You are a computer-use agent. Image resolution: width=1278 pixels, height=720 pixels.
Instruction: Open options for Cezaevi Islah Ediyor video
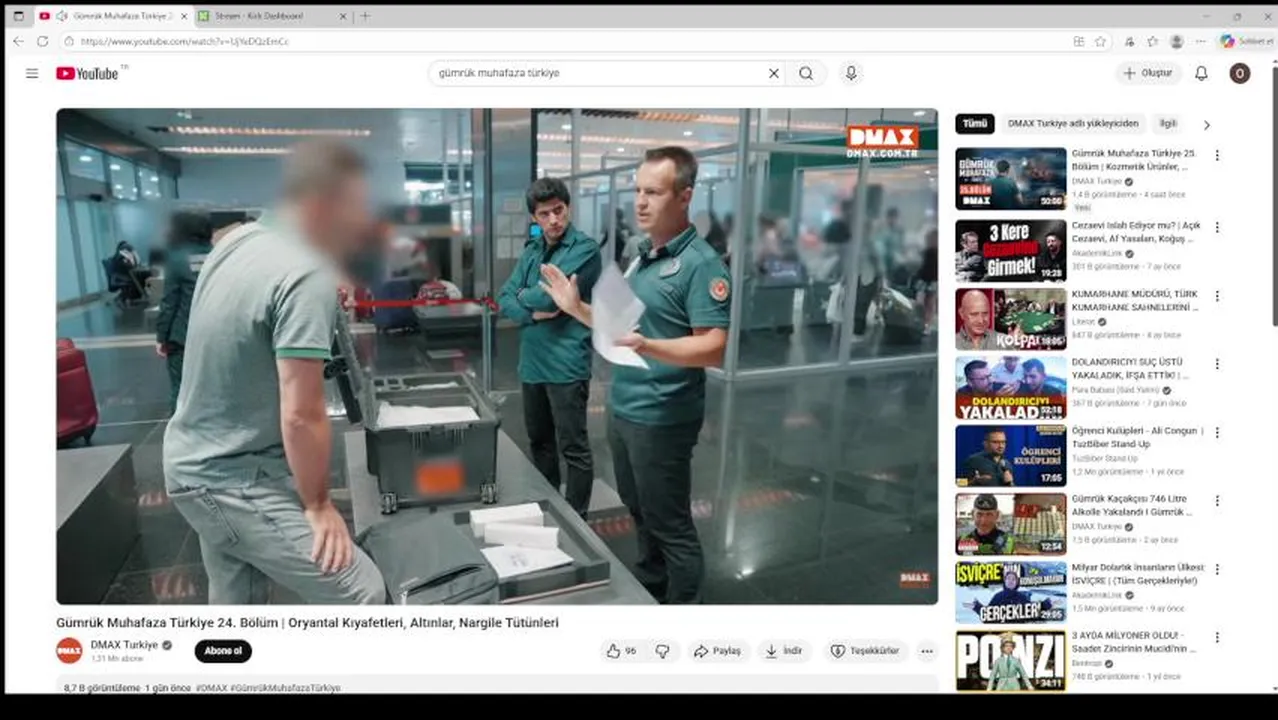[x=1217, y=227]
